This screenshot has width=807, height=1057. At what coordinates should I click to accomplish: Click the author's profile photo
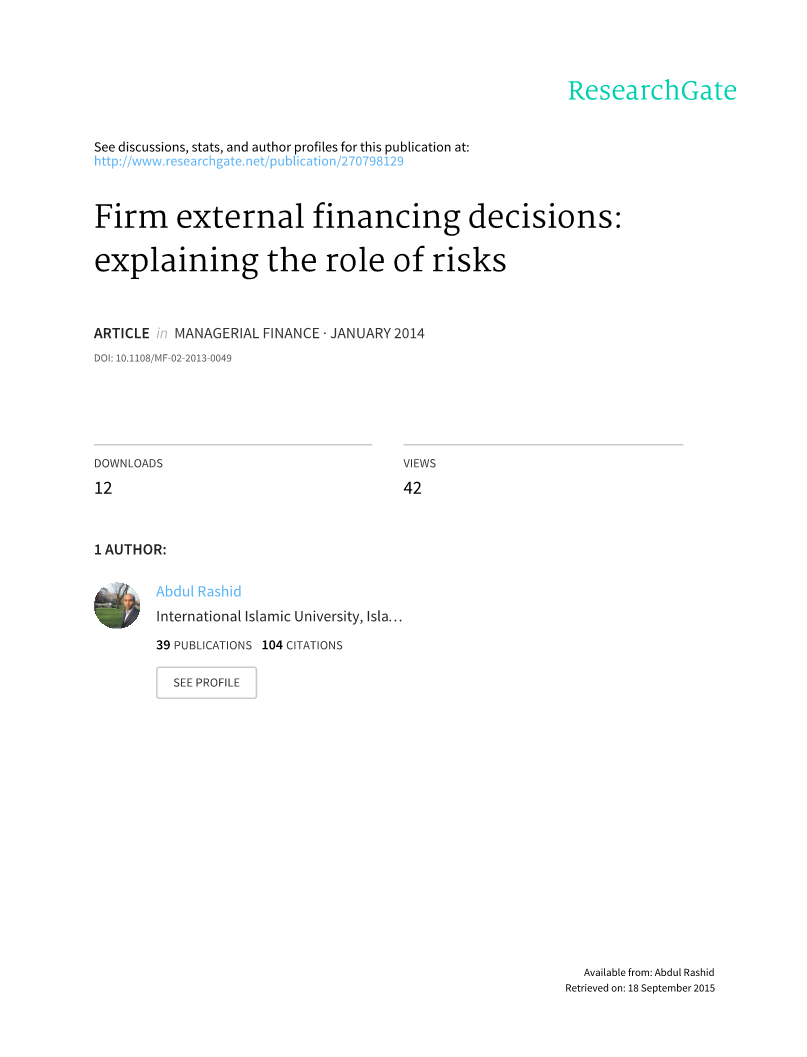[x=117, y=605]
